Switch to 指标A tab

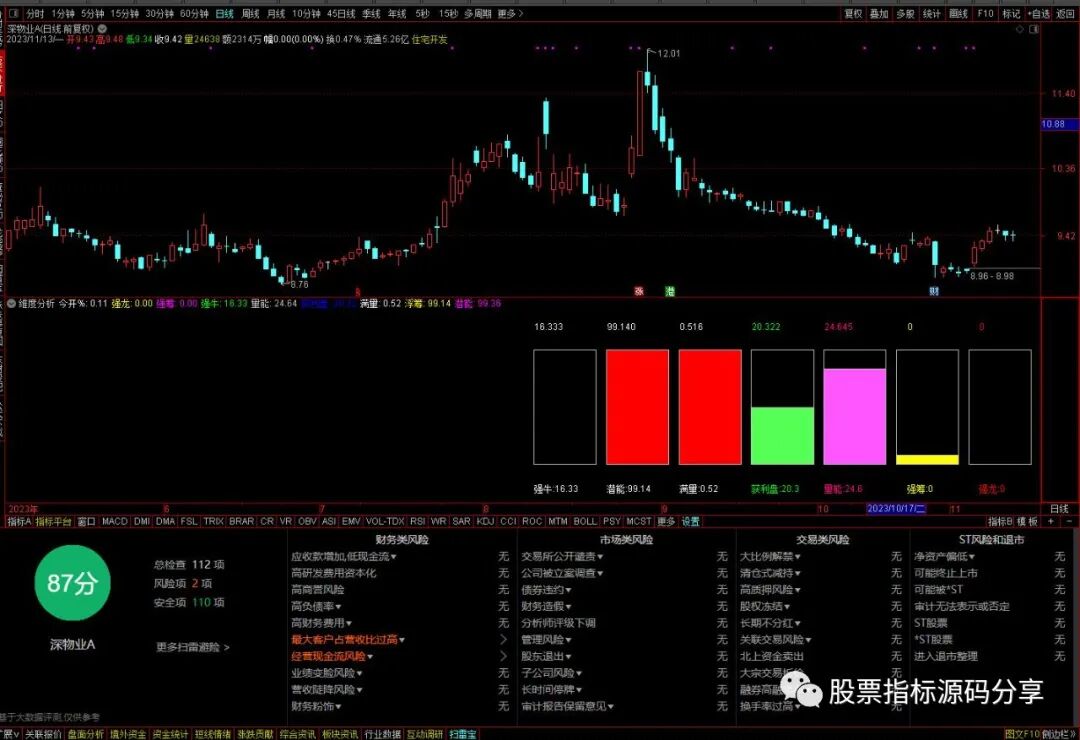coord(19,522)
